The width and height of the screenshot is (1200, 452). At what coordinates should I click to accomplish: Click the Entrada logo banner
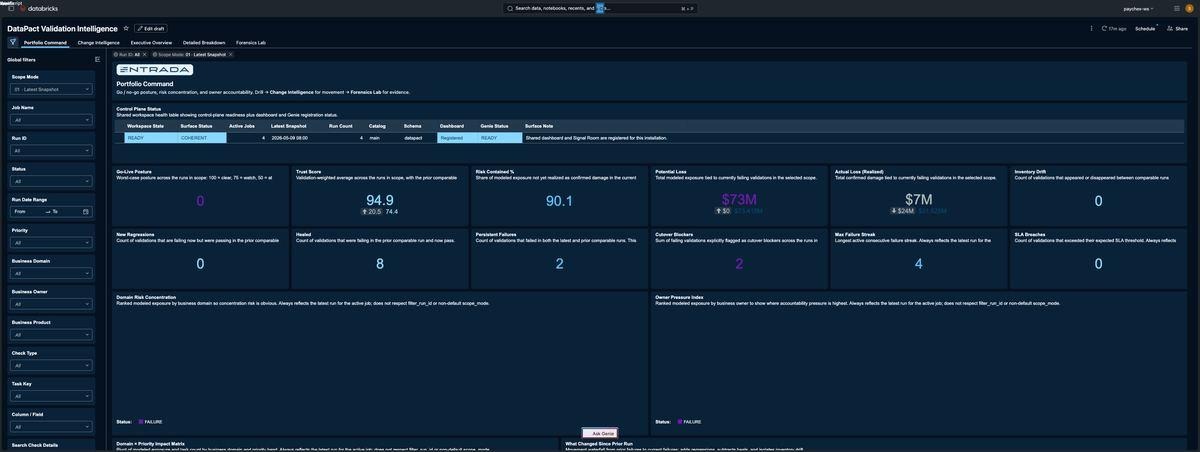click(x=155, y=70)
